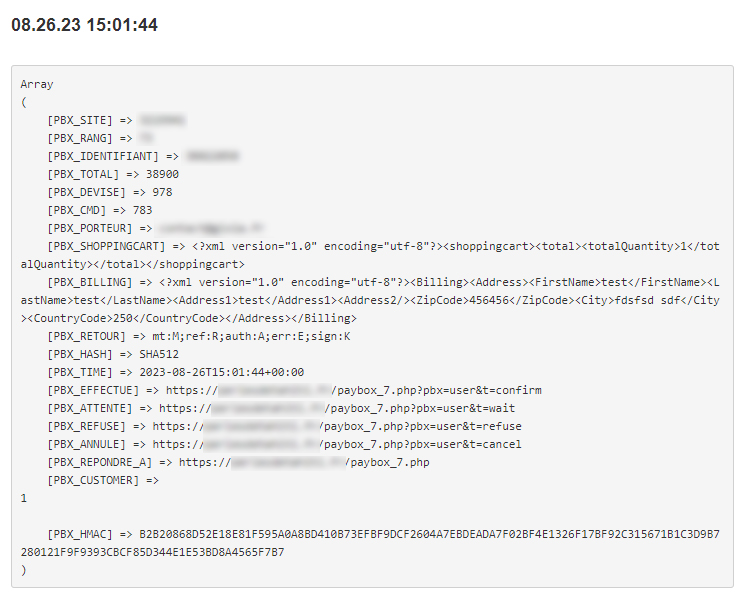Click the PBX_TOTAL value 38900
744x597 pixels.
(162, 174)
